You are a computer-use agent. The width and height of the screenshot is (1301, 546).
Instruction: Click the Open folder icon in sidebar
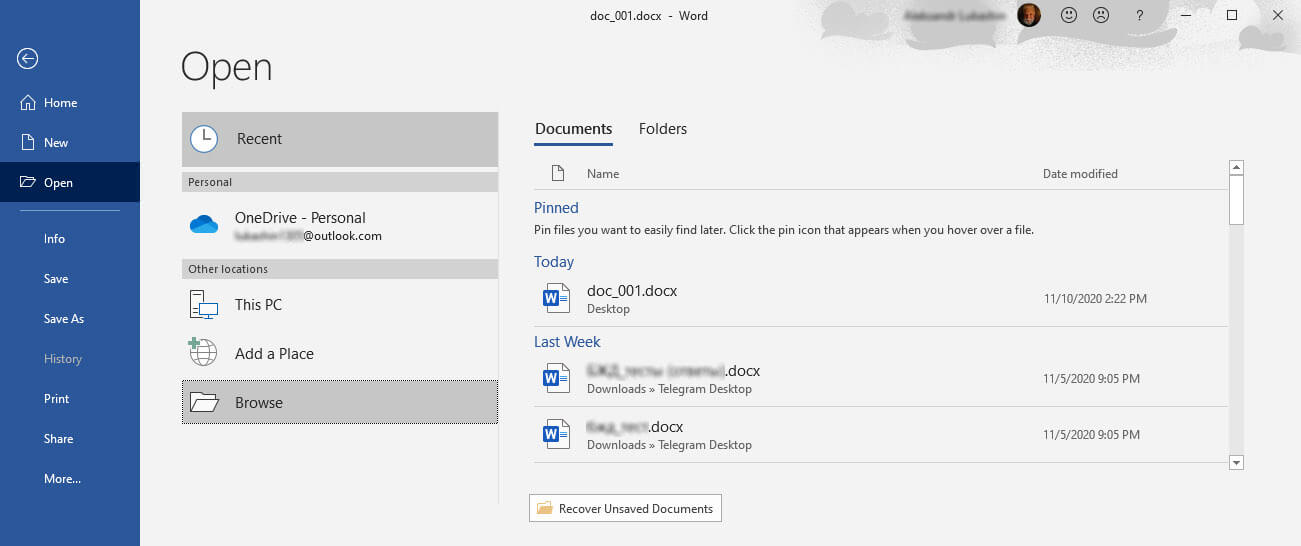(x=28, y=182)
